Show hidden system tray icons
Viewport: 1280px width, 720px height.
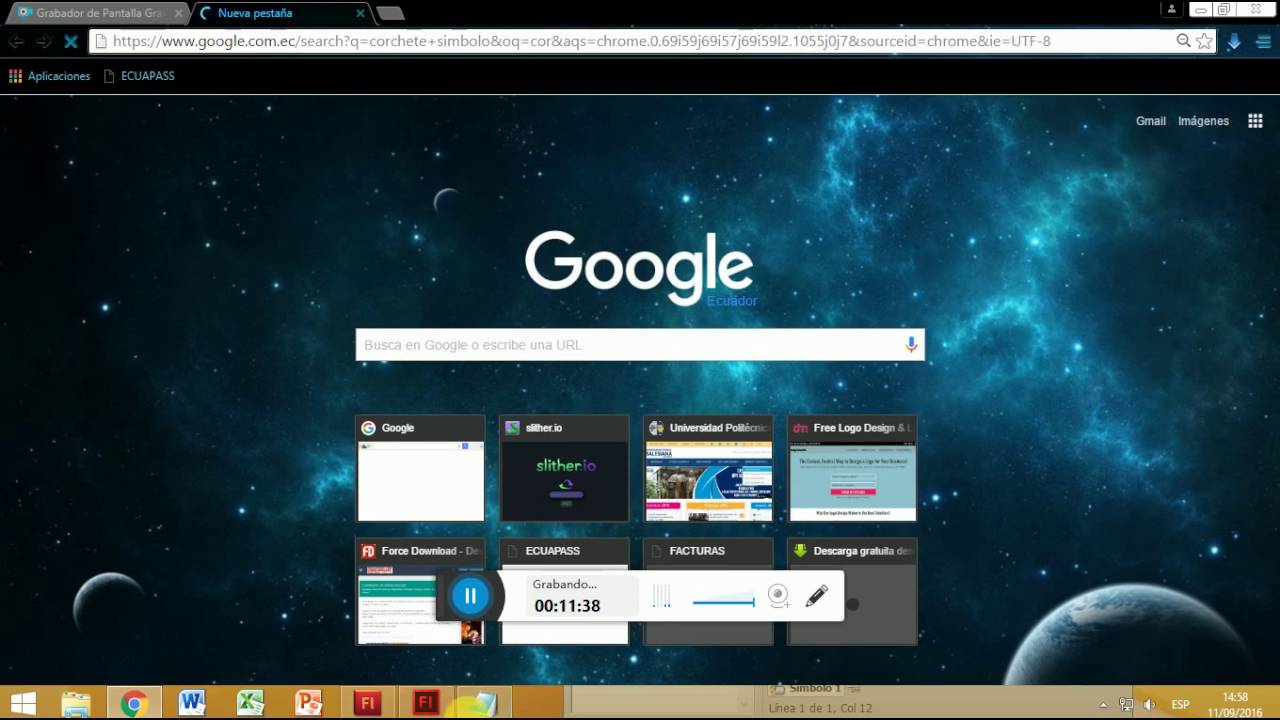[x=1103, y=704]
